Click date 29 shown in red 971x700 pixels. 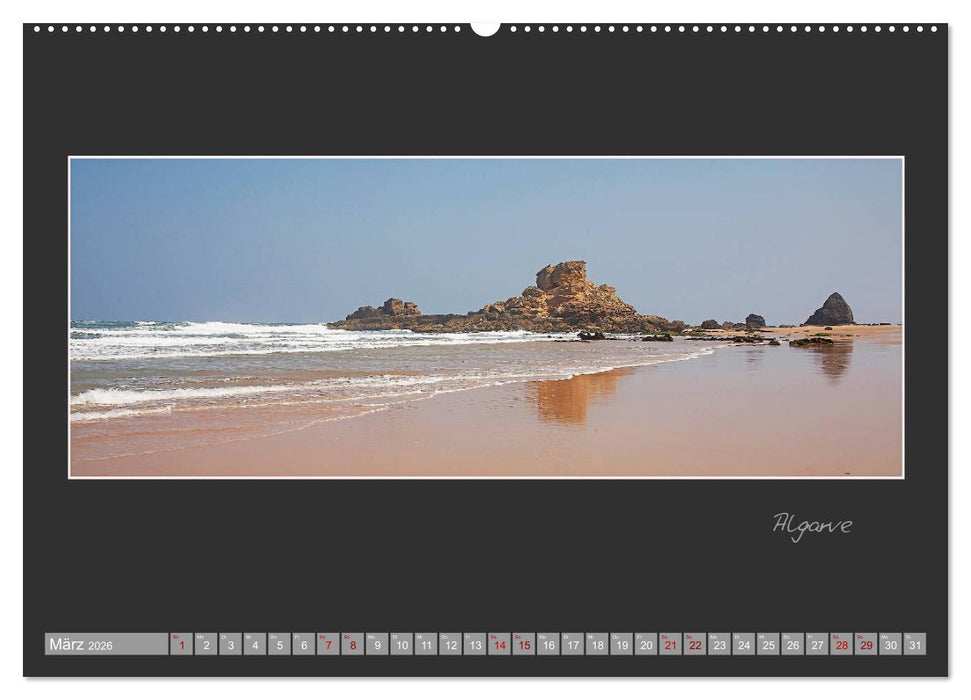point(866,646)
